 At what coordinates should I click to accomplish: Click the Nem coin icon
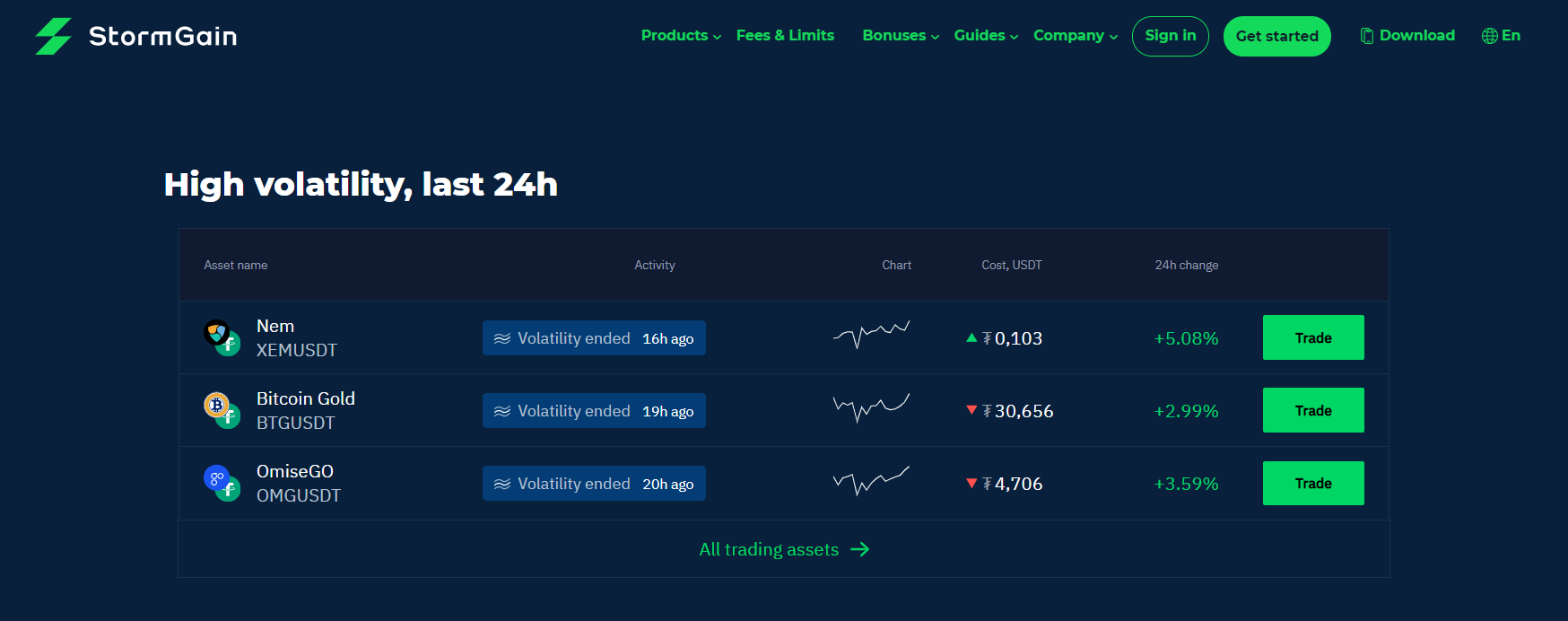coord(216,332)
